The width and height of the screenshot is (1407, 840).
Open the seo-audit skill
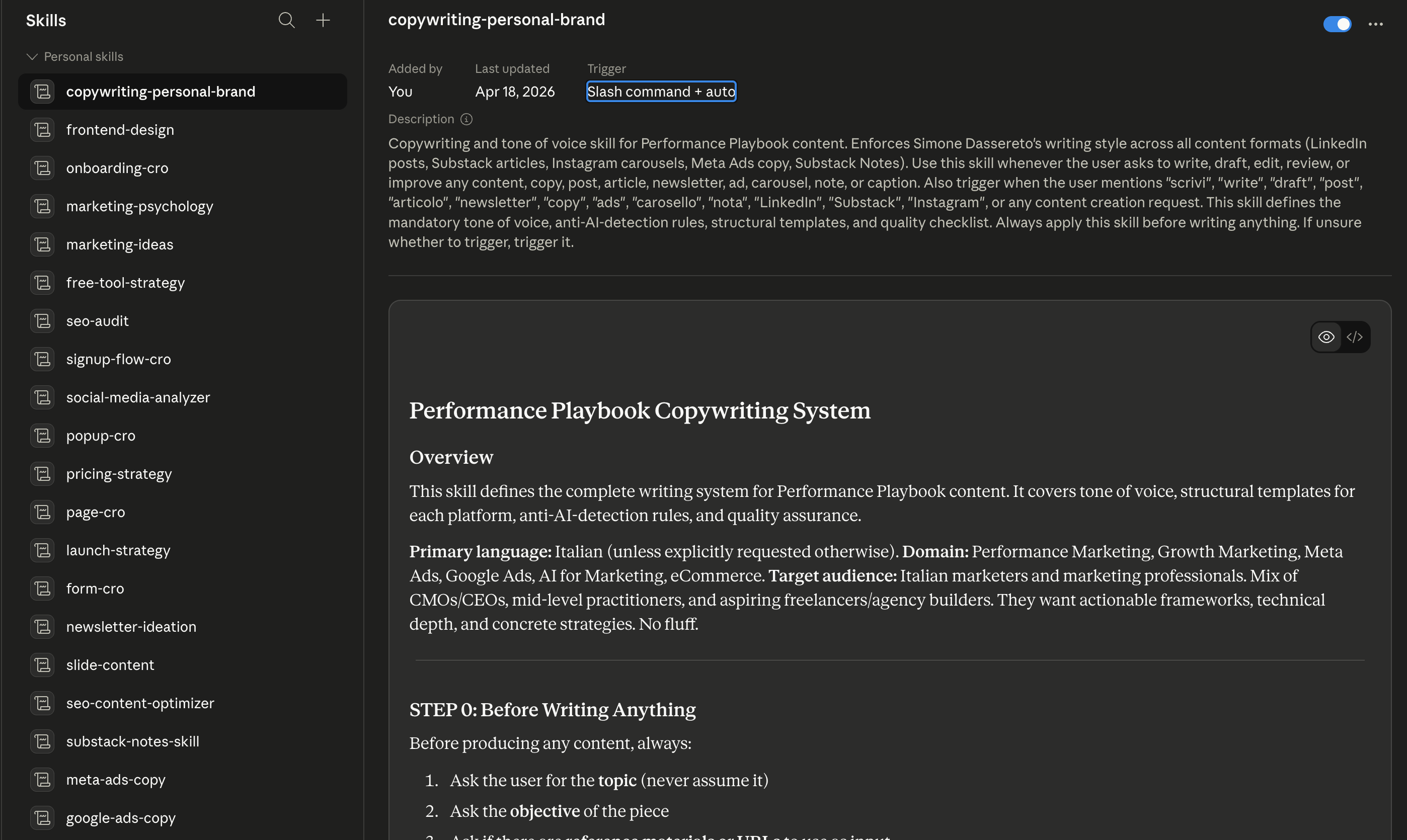[x=182, y=321]
